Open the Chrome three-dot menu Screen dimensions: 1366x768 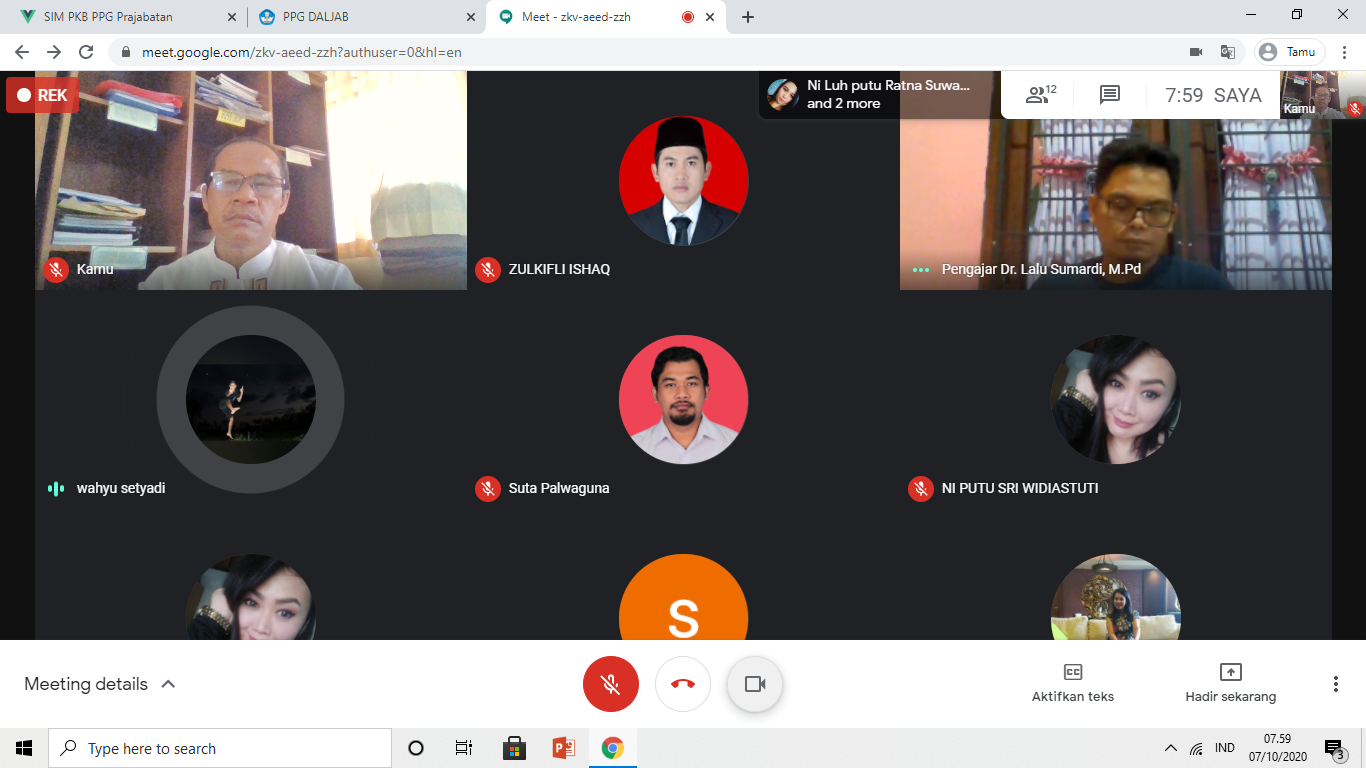point(1345,52)
